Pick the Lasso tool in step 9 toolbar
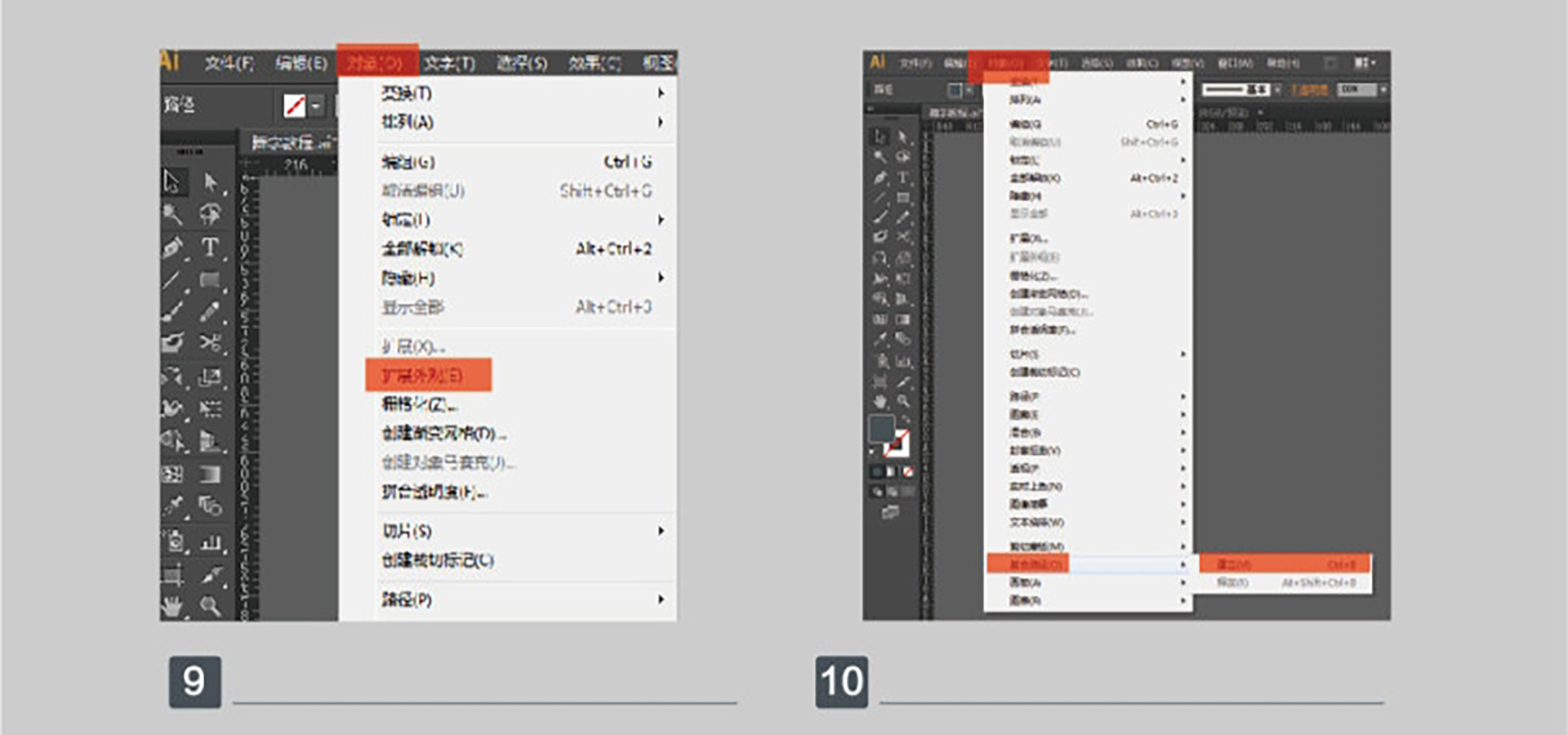 (x=210, y=214)
